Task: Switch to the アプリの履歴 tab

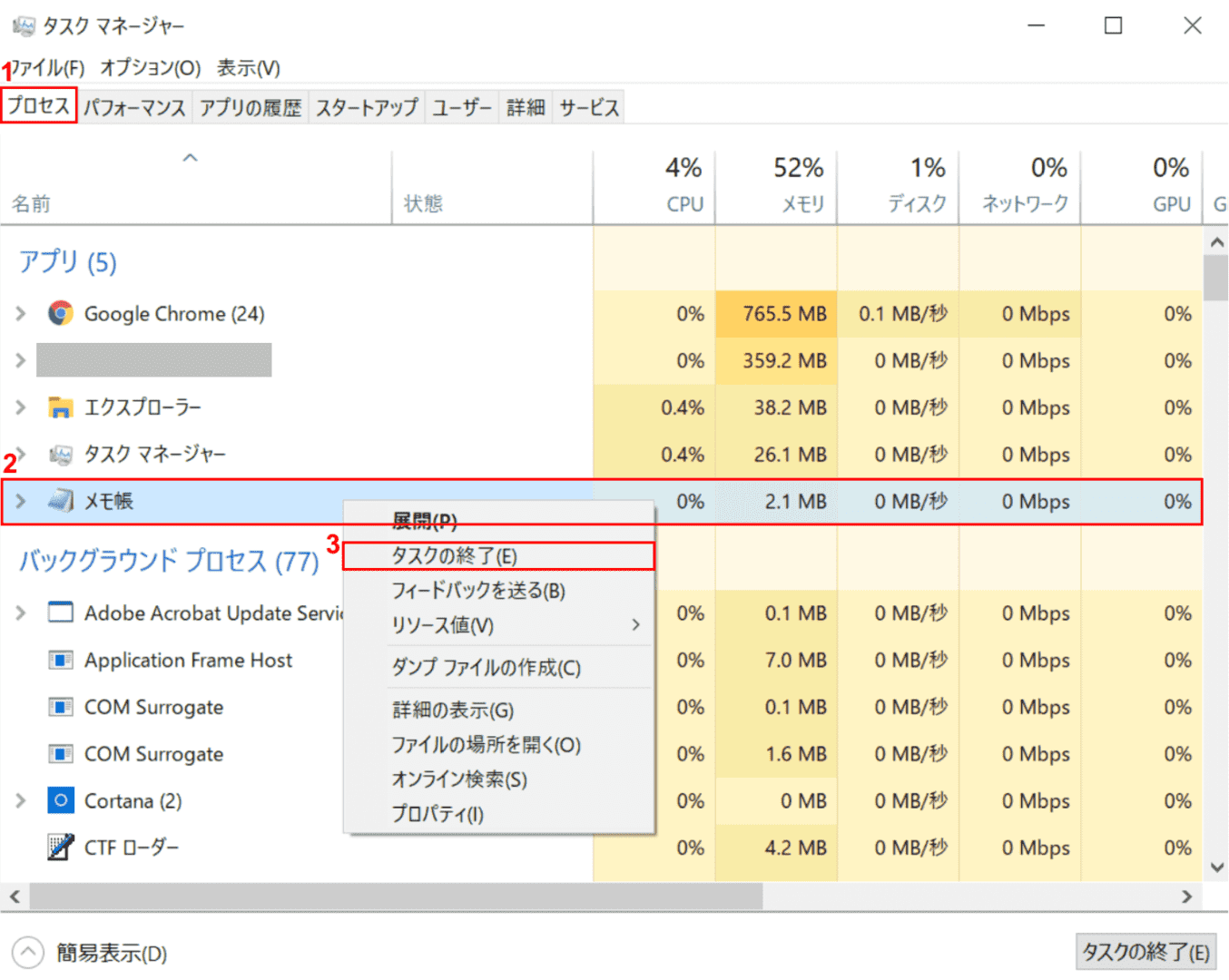Action: point(251,108)
